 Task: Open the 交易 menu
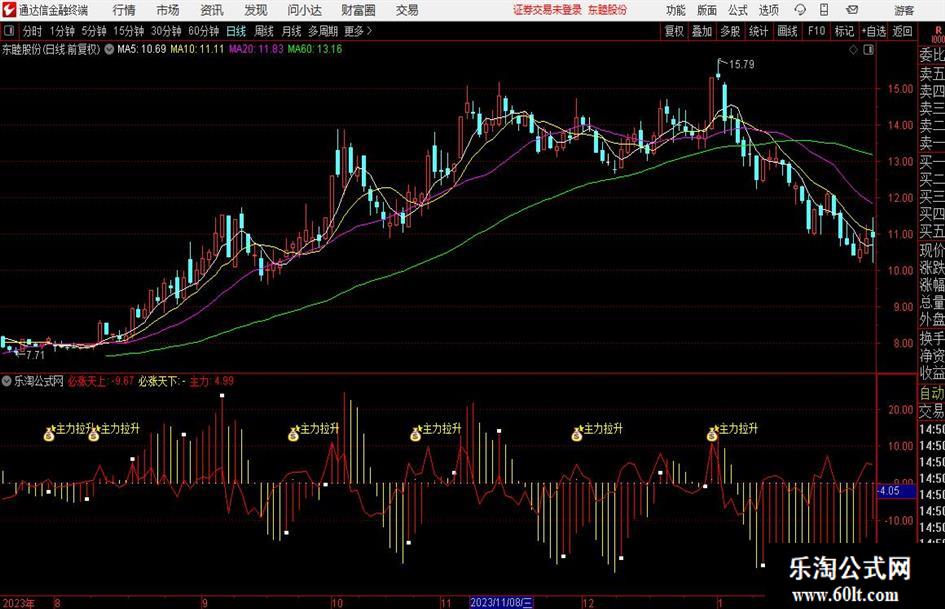click(407, 10)
